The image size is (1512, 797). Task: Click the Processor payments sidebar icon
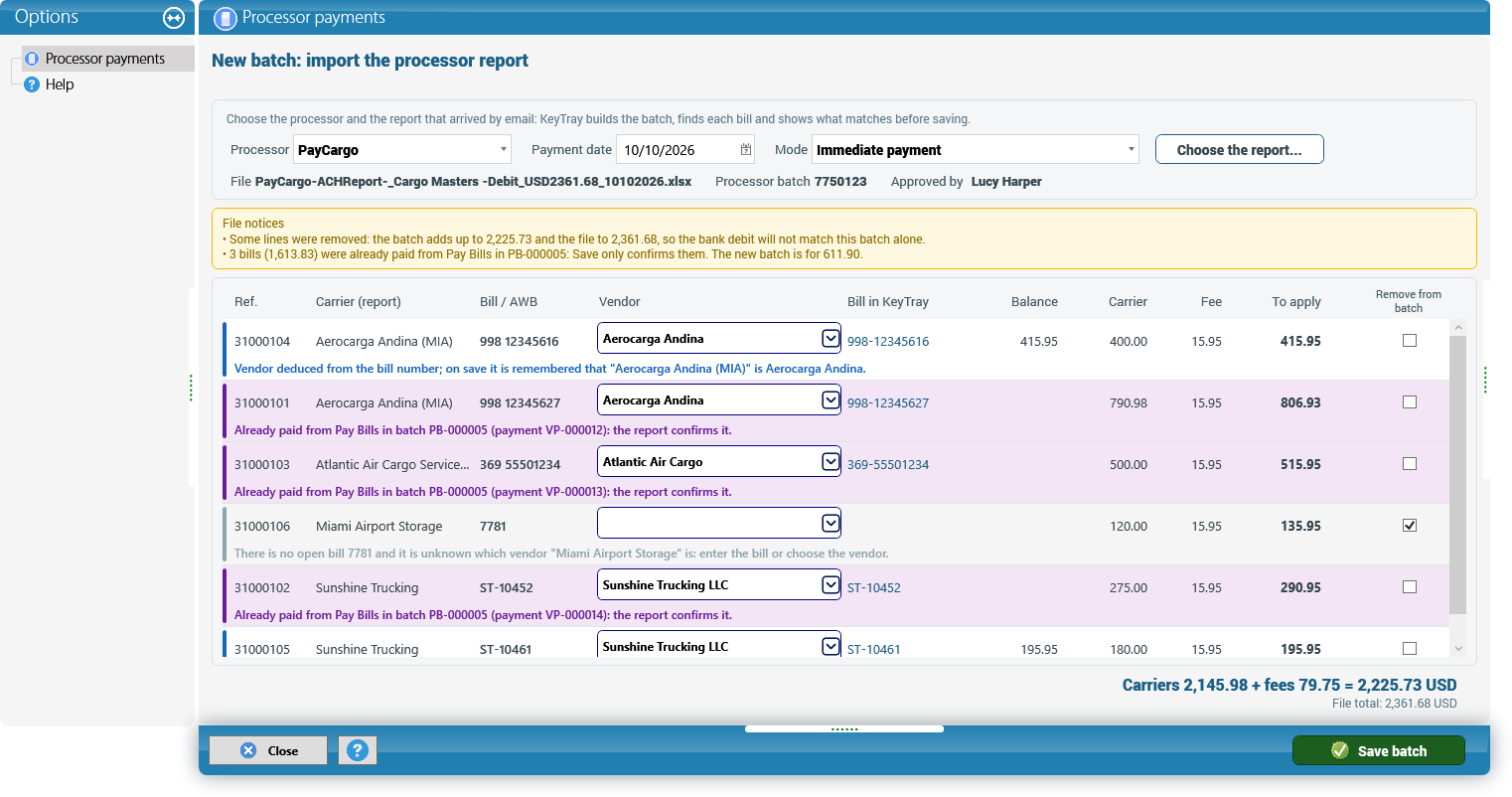coord(32,59)
